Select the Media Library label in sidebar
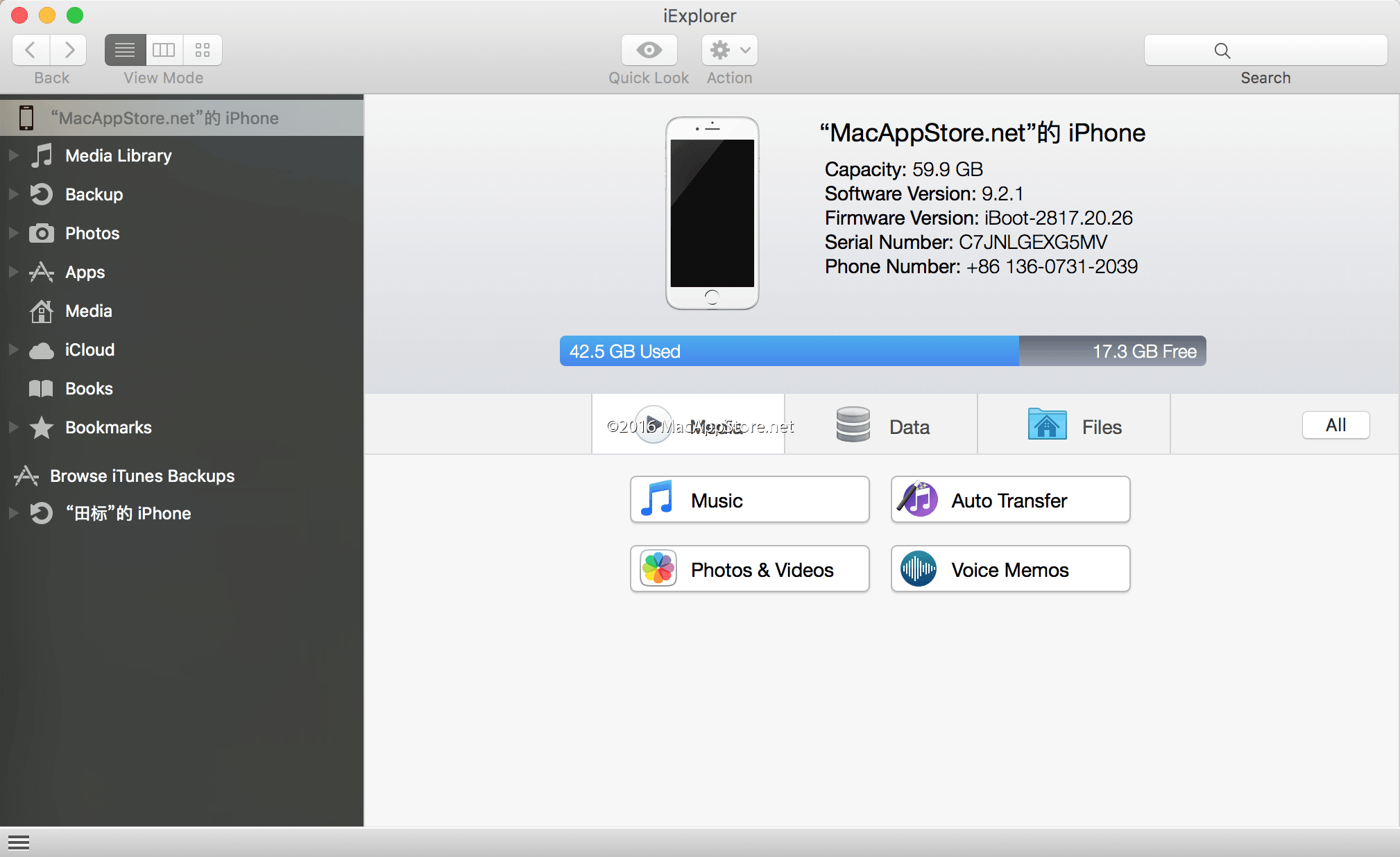 point(119,155)
